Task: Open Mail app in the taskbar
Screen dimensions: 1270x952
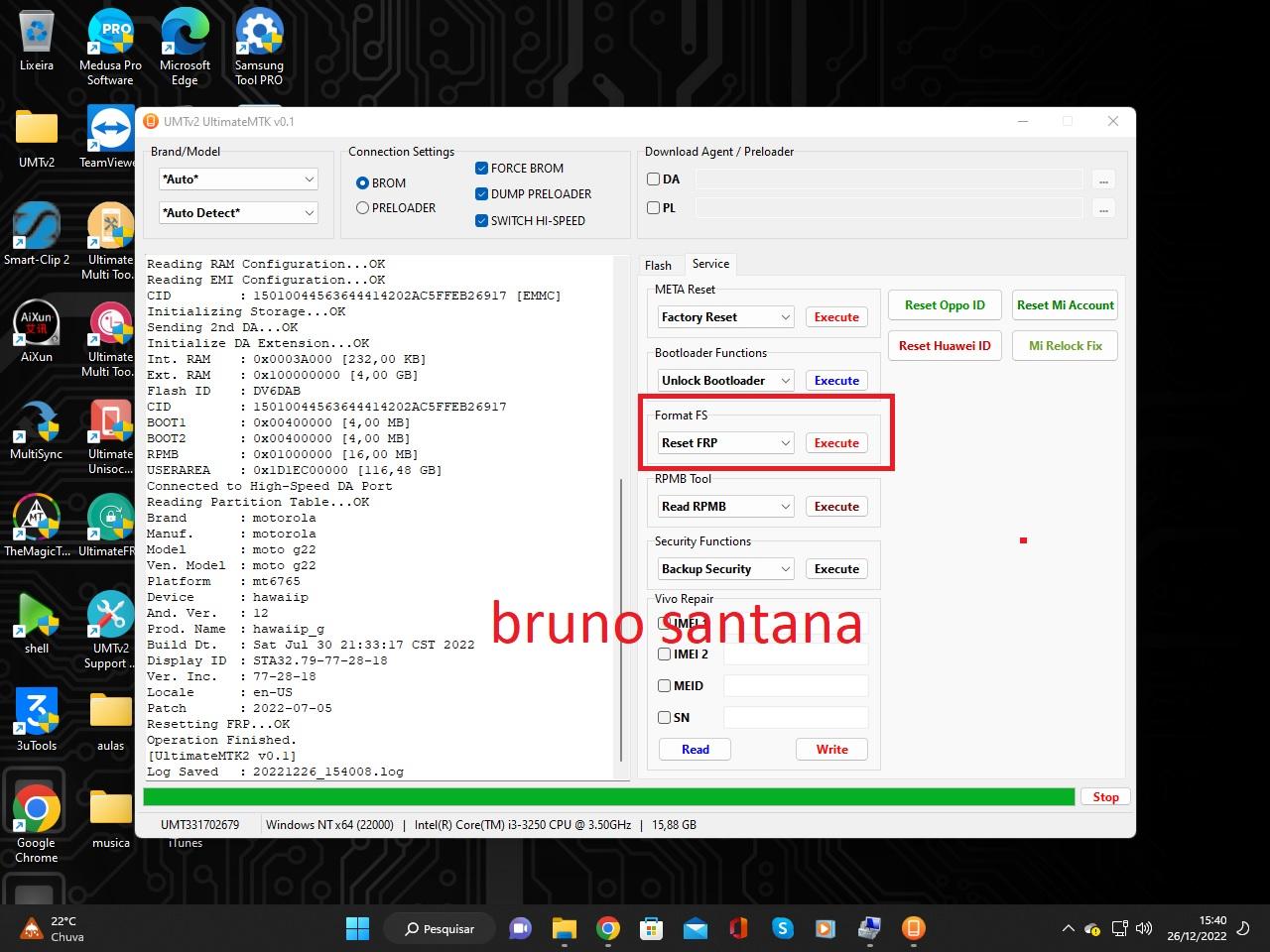Action: pos(696,928)
